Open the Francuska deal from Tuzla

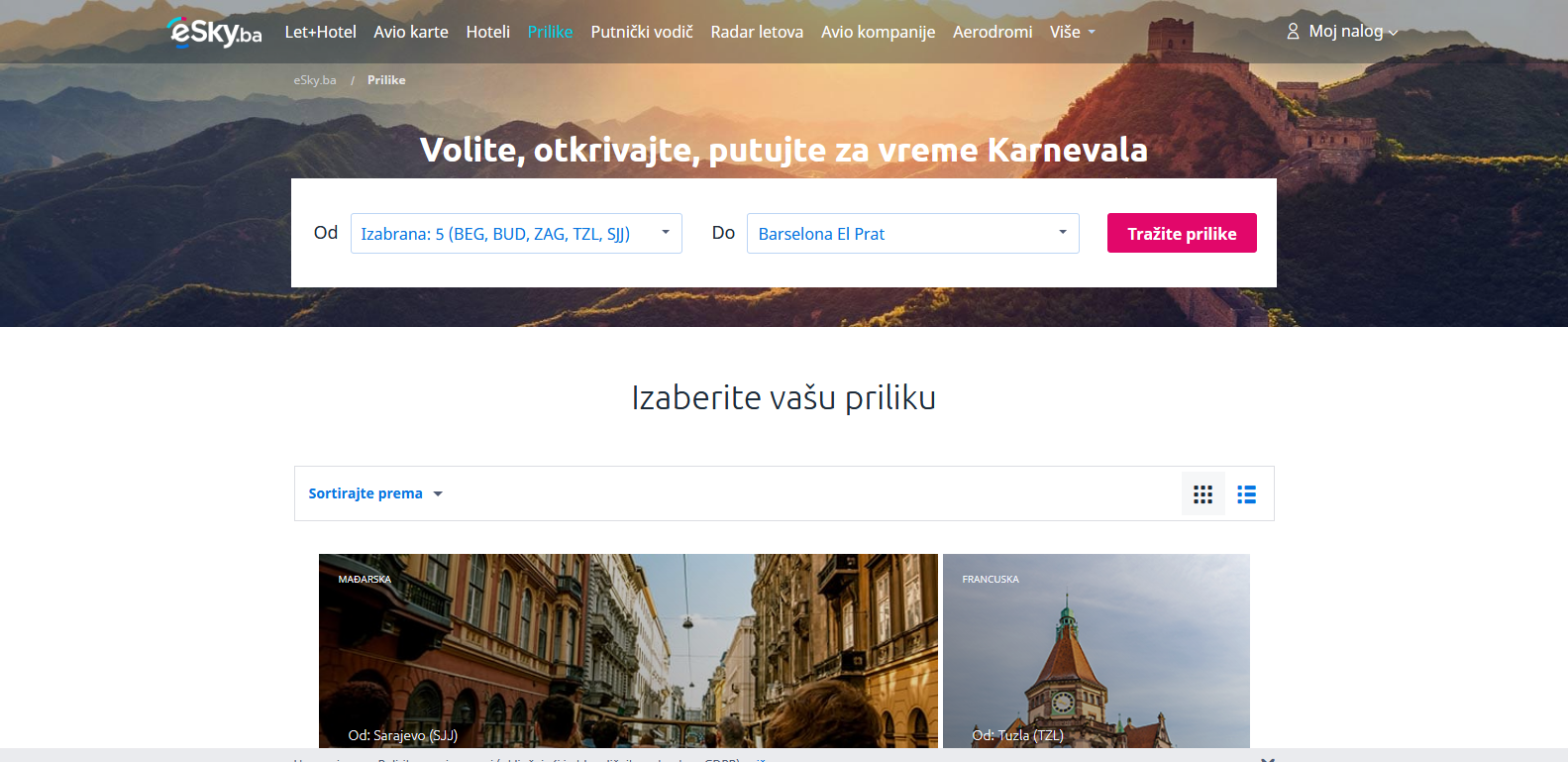point(1097,651)
